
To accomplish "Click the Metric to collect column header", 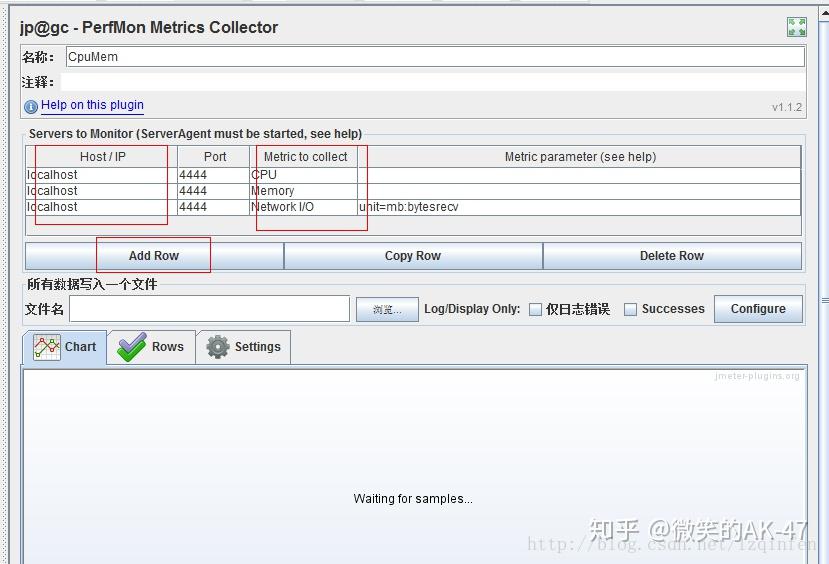I will click(x=304, y=157).
